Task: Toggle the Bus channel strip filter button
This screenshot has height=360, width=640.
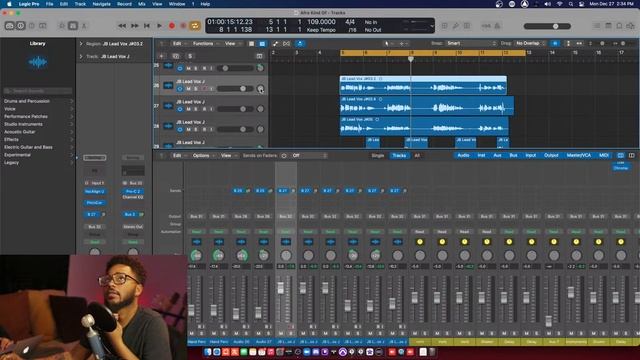Action: (513, 156)
